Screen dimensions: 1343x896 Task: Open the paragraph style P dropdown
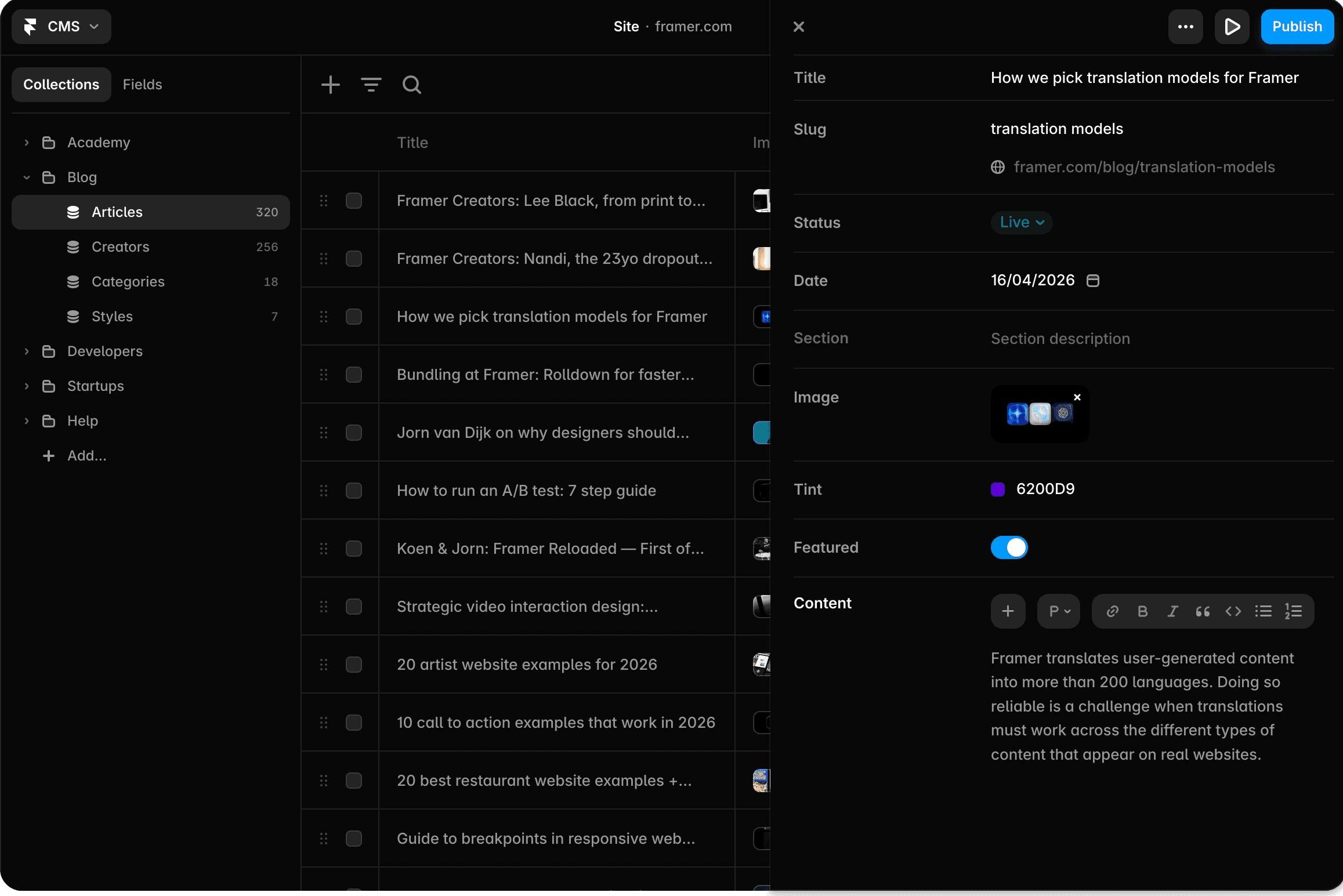[x=1059, y=611]
